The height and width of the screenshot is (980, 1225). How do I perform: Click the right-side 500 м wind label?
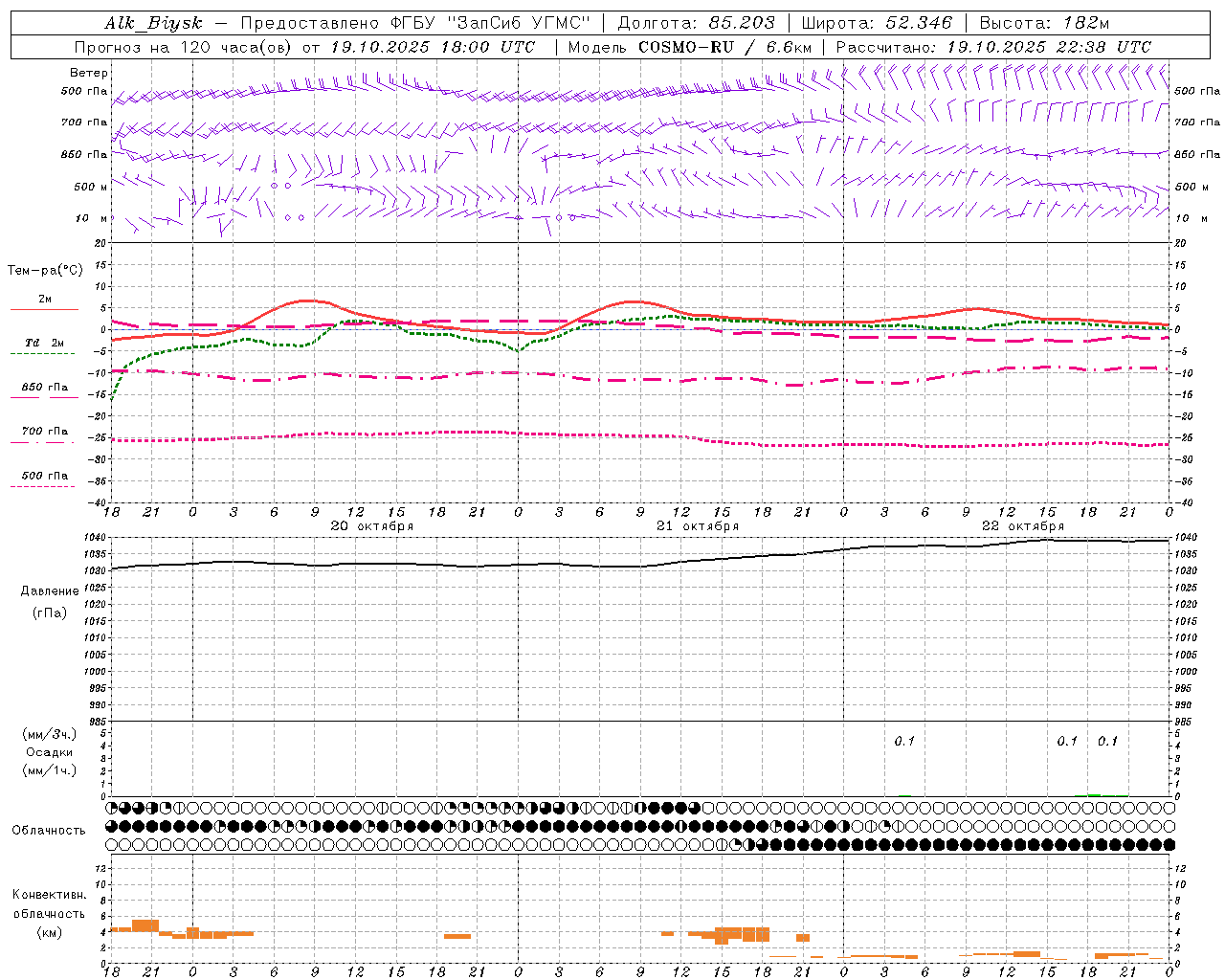(1192, 187)
